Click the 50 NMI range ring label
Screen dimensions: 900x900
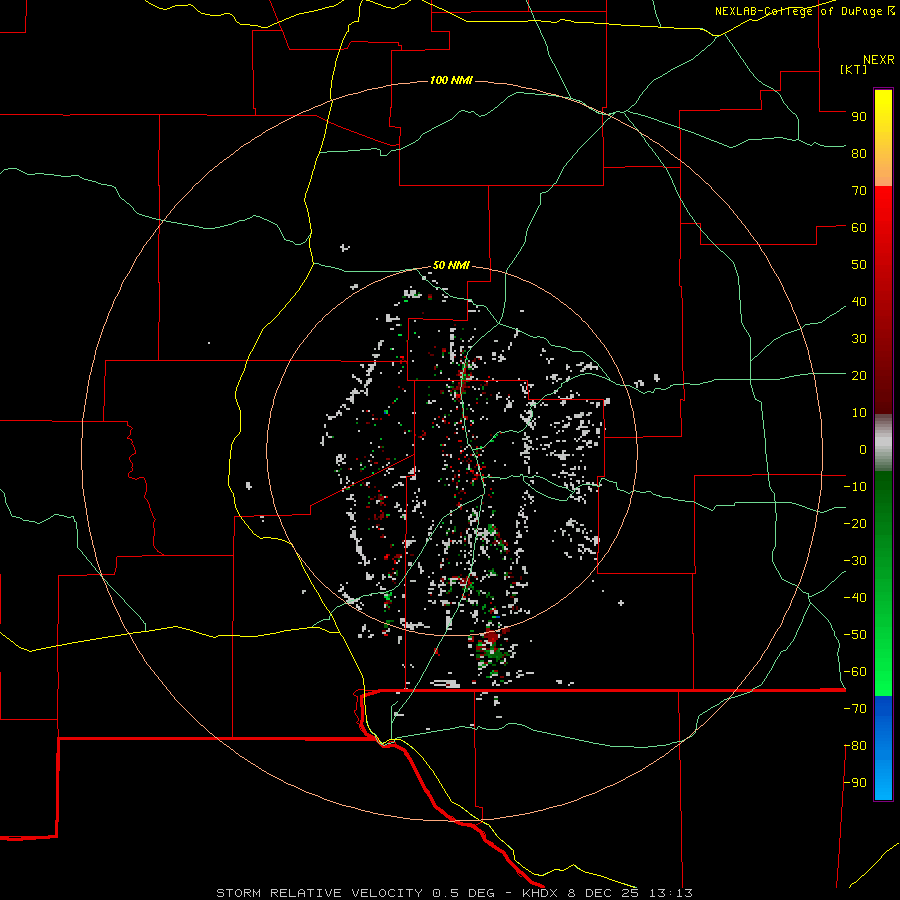[451, 265]
